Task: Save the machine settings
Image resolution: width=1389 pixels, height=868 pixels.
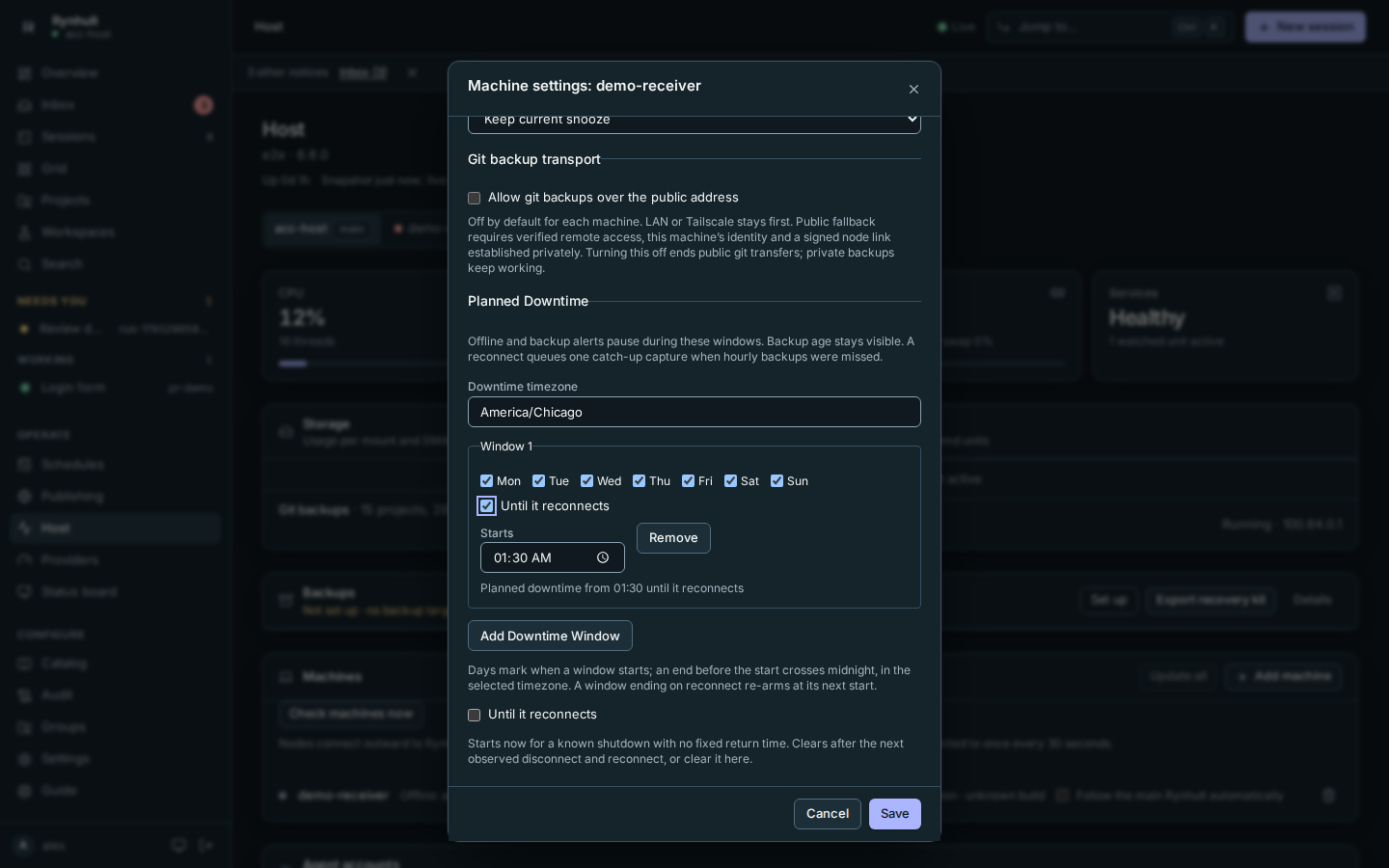Action: click(x=895, y=814)
